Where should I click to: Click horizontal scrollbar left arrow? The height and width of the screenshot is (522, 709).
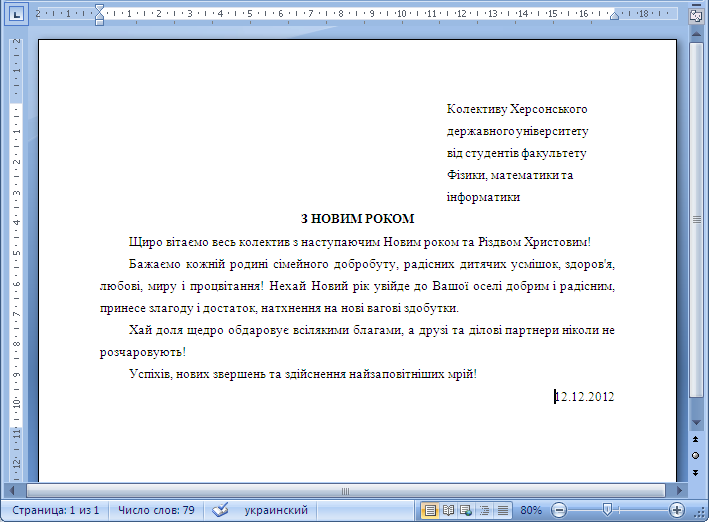12,490
